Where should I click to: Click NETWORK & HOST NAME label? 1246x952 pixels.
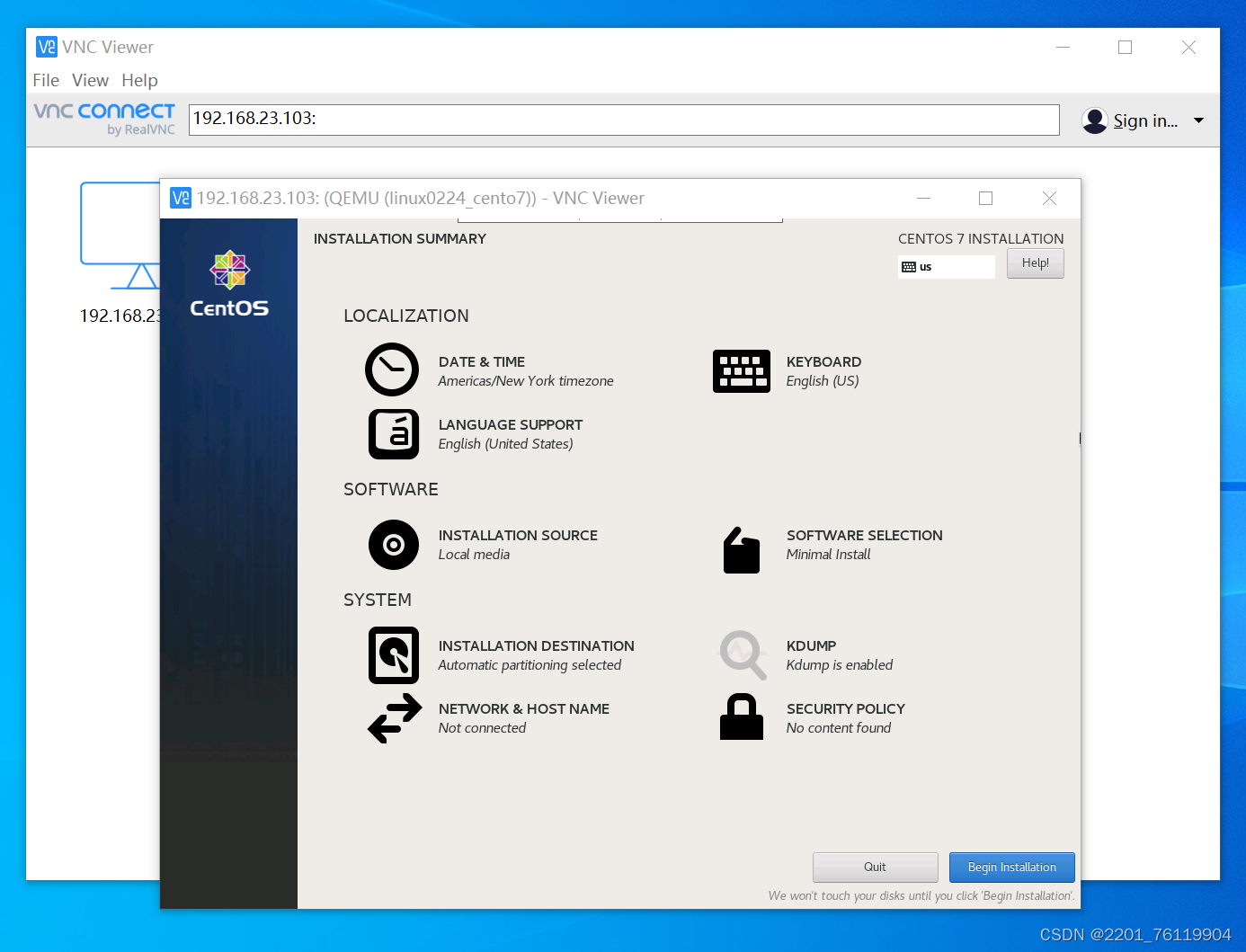tap(524, 708)
